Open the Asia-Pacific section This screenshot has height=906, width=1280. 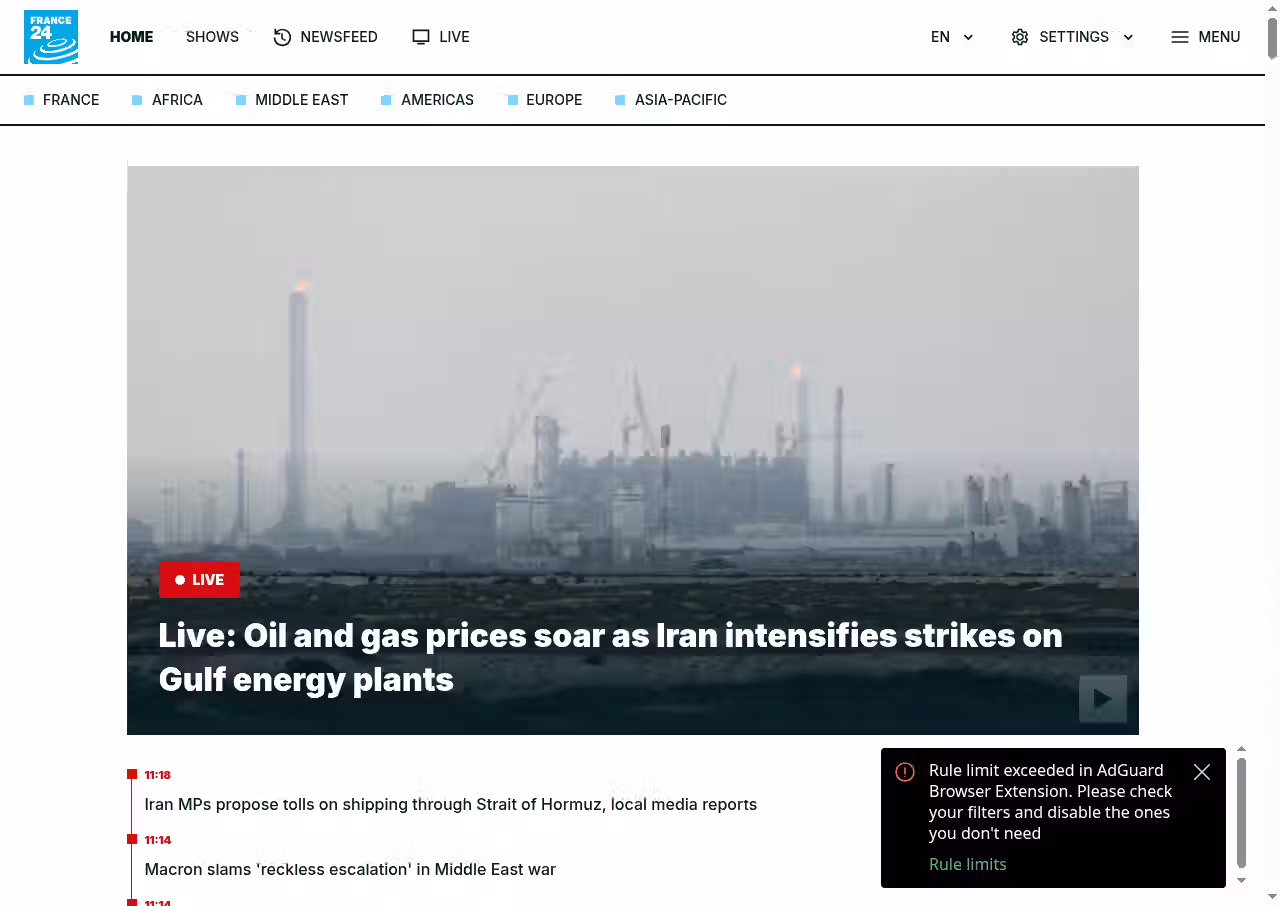click(681, 100)
